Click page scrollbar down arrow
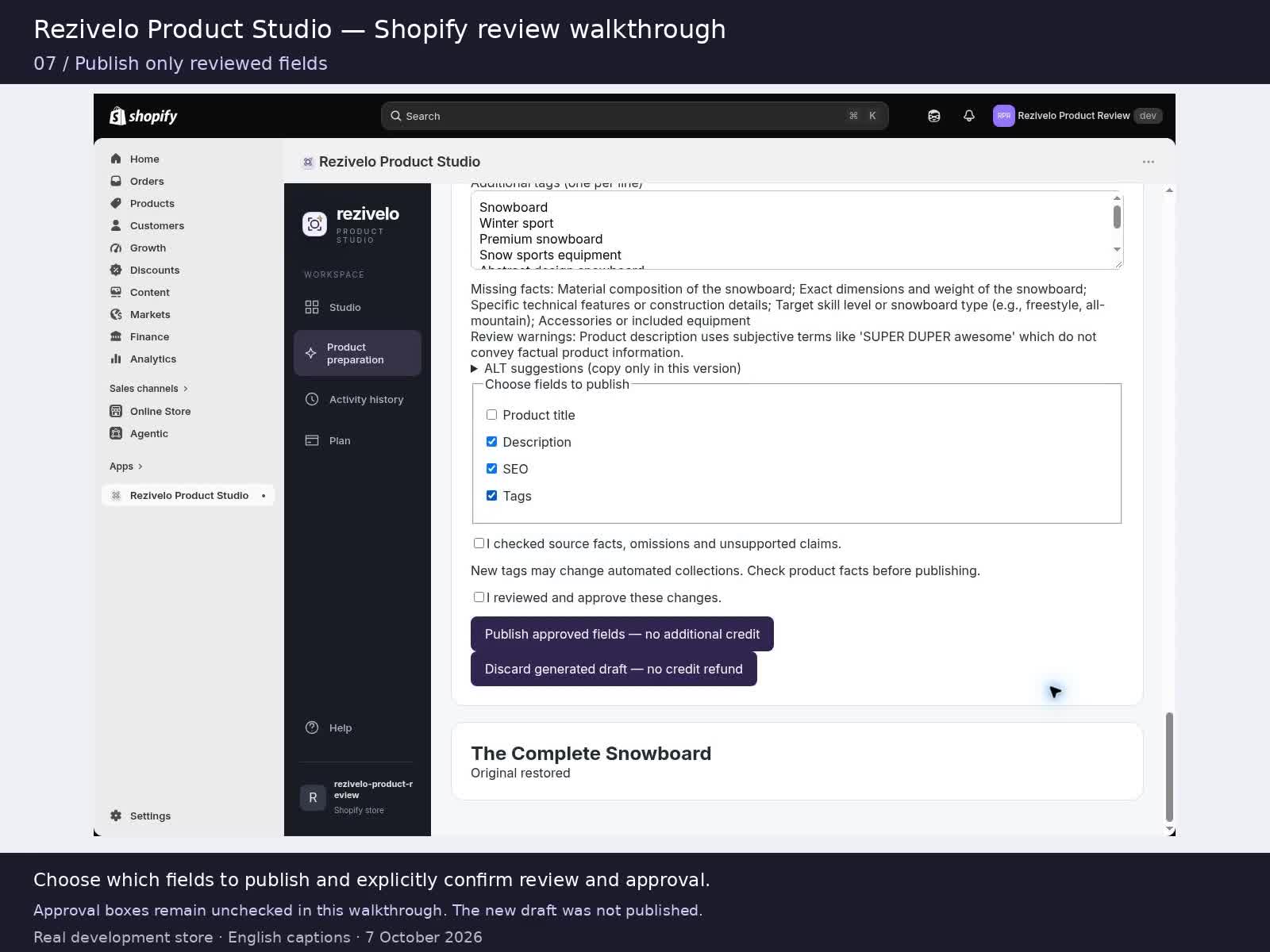The image size is (1270, 952). pos(1169,830)
